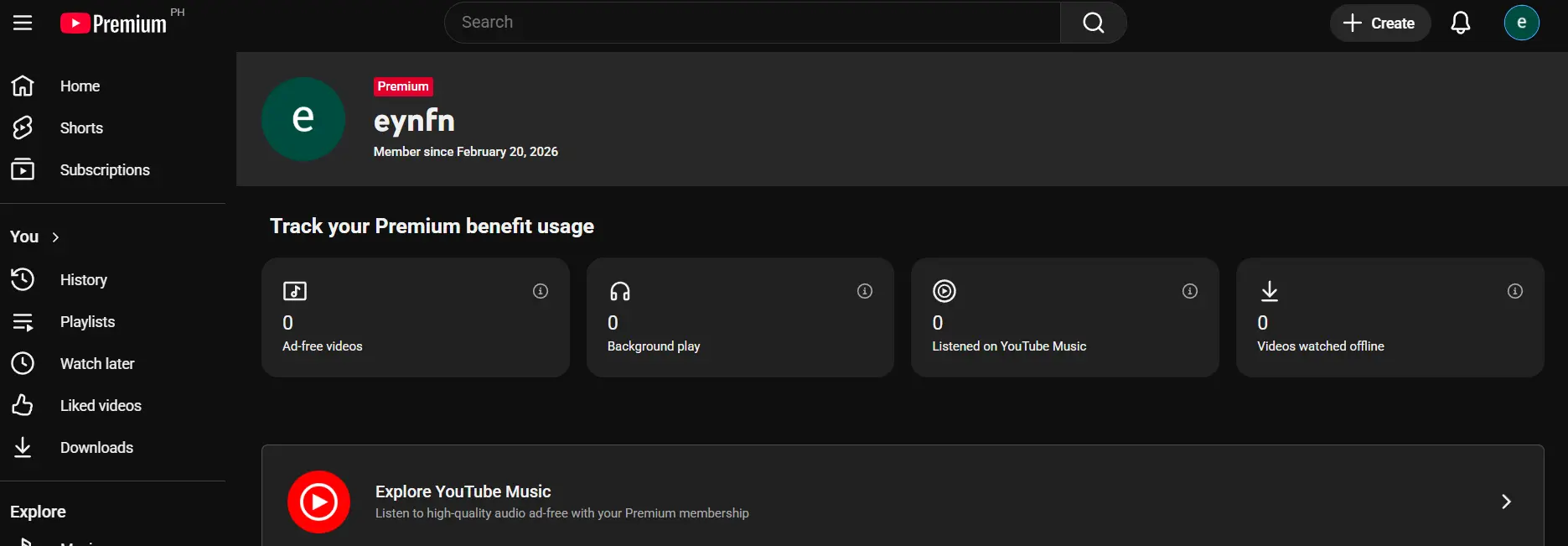This screenshot has height=546, width=1568.
Task: Click the YouTube Music logo icon
Action: click(318, 502)
